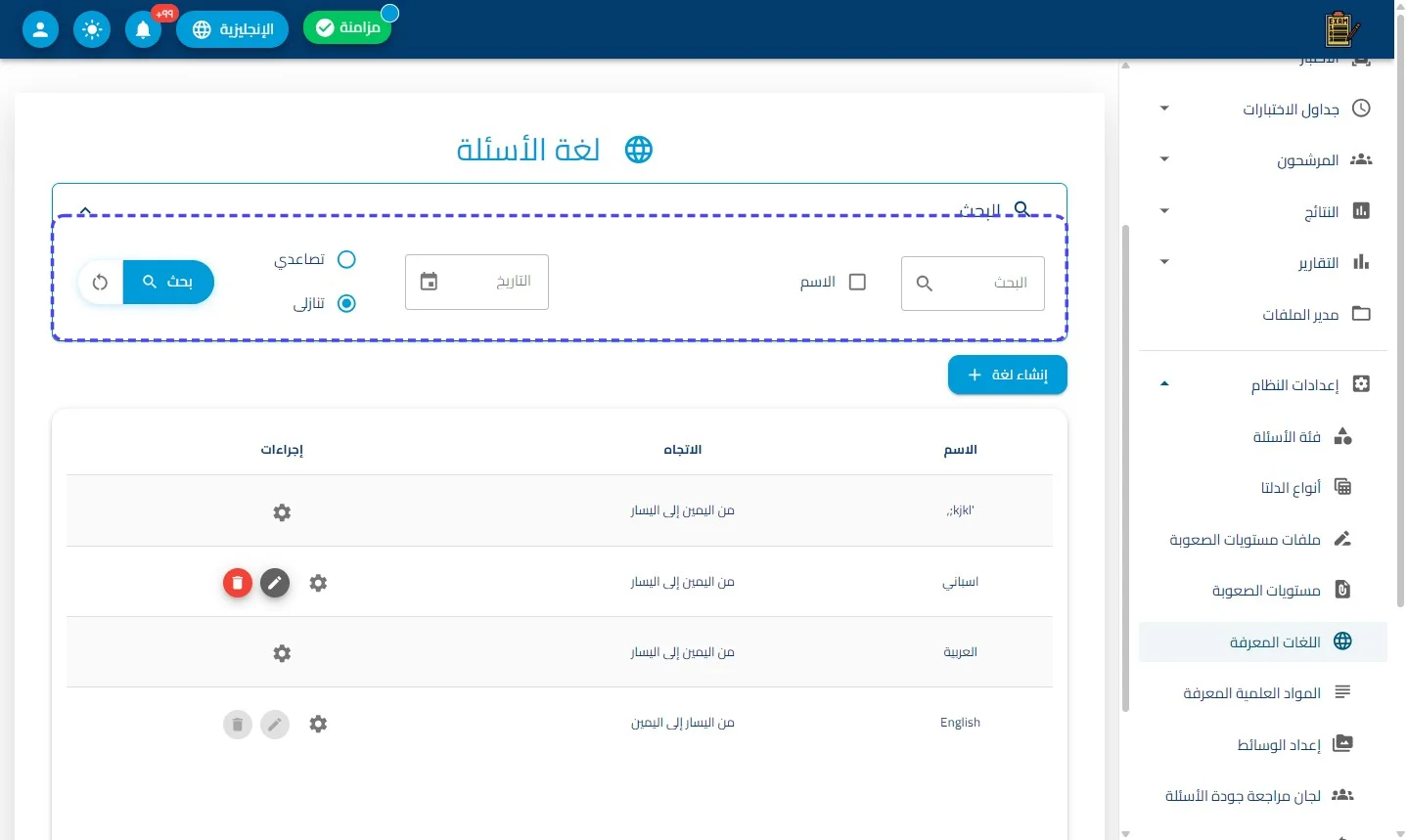The width and height of the screenshot is (1407, 840).
Task: Expand the المرشحون menu
Action: [x=1164, y=159]
